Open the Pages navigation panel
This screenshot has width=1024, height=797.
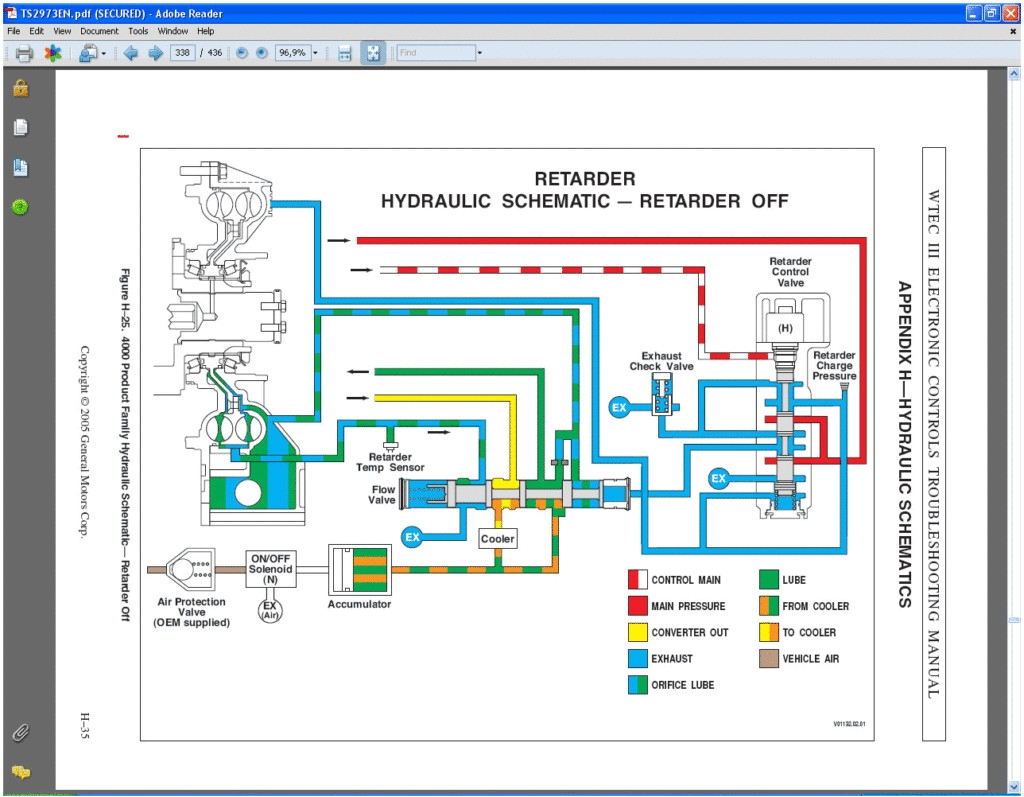pyautogui.click(x=20, y=127)
